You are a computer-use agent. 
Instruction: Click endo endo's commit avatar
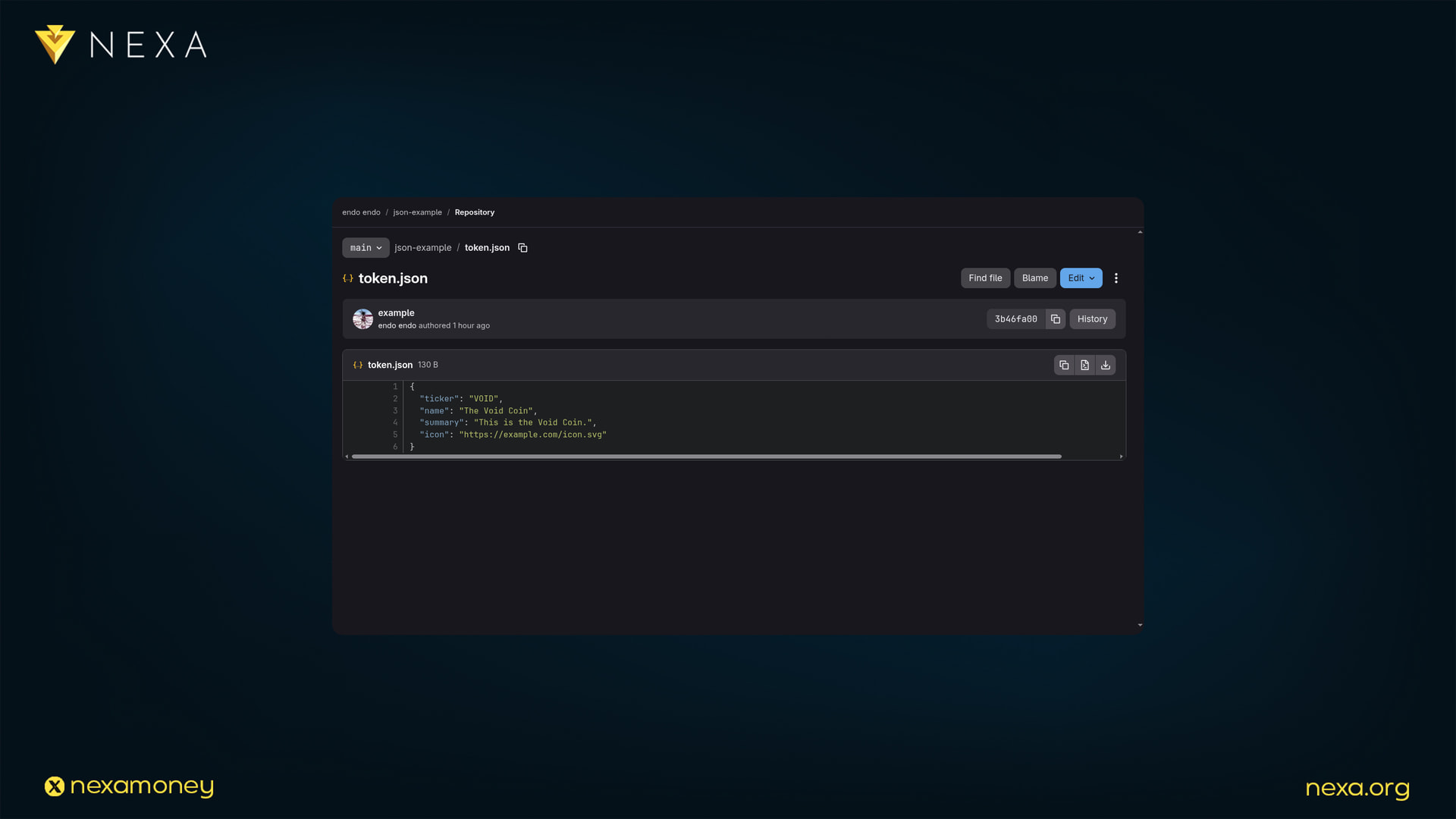tap(362, 319)
